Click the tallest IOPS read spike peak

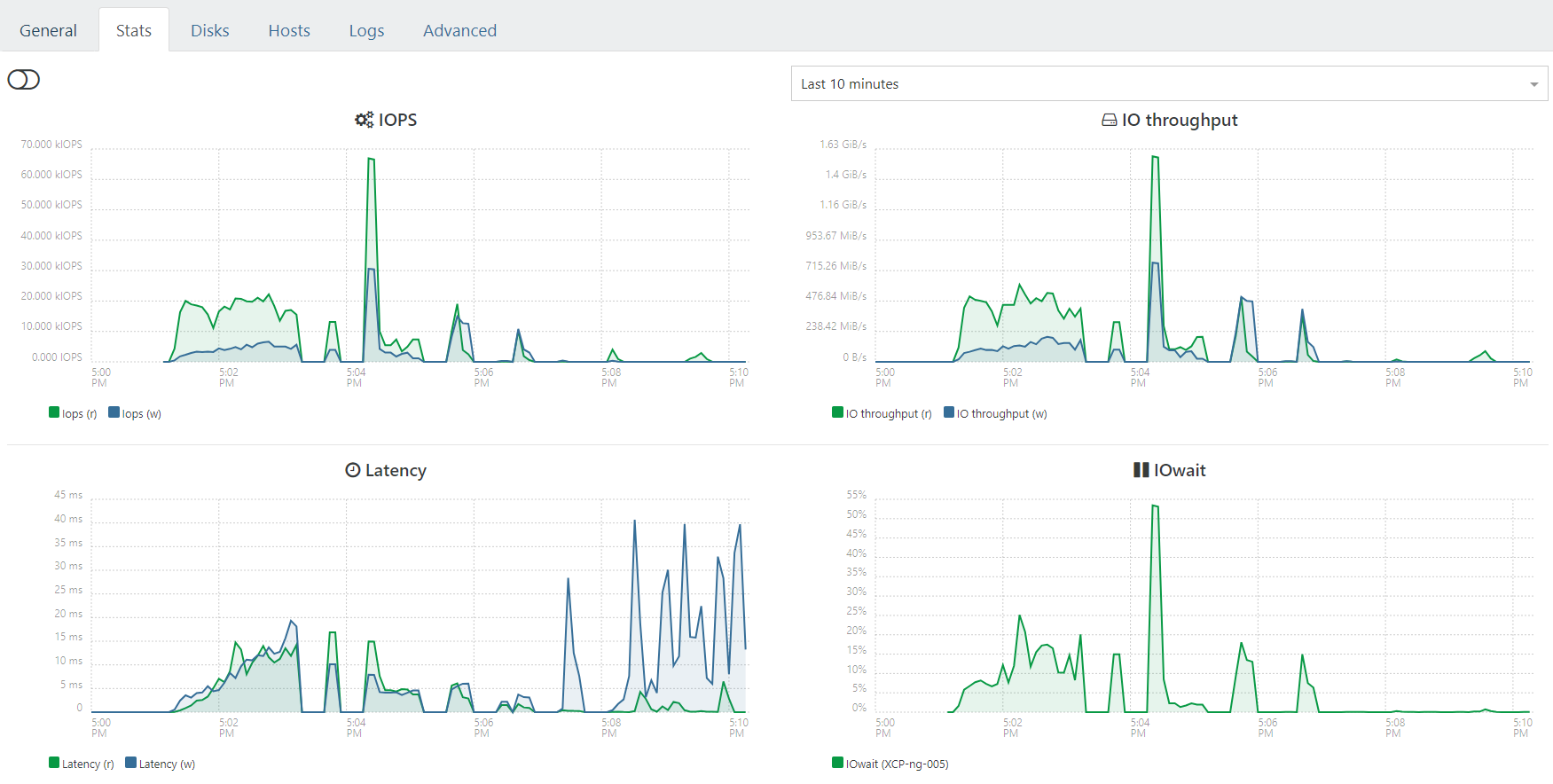click(371, 159)
